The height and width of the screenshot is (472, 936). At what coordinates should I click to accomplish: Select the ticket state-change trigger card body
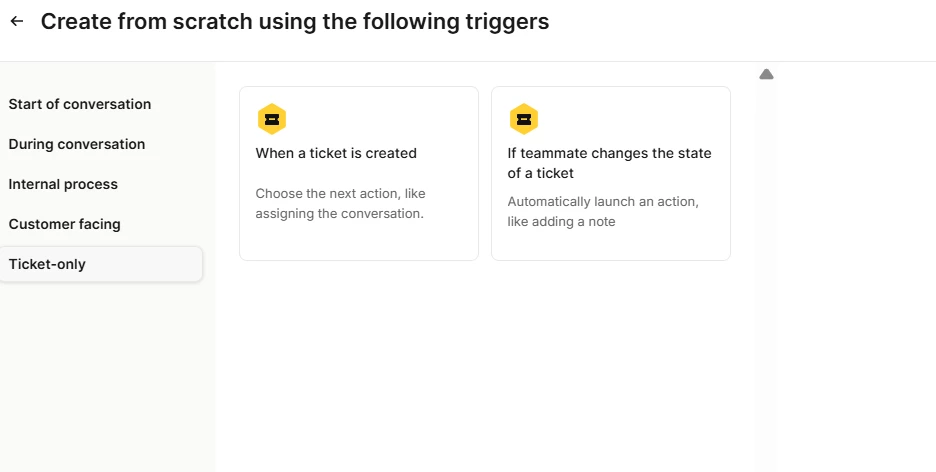point(611,174)
